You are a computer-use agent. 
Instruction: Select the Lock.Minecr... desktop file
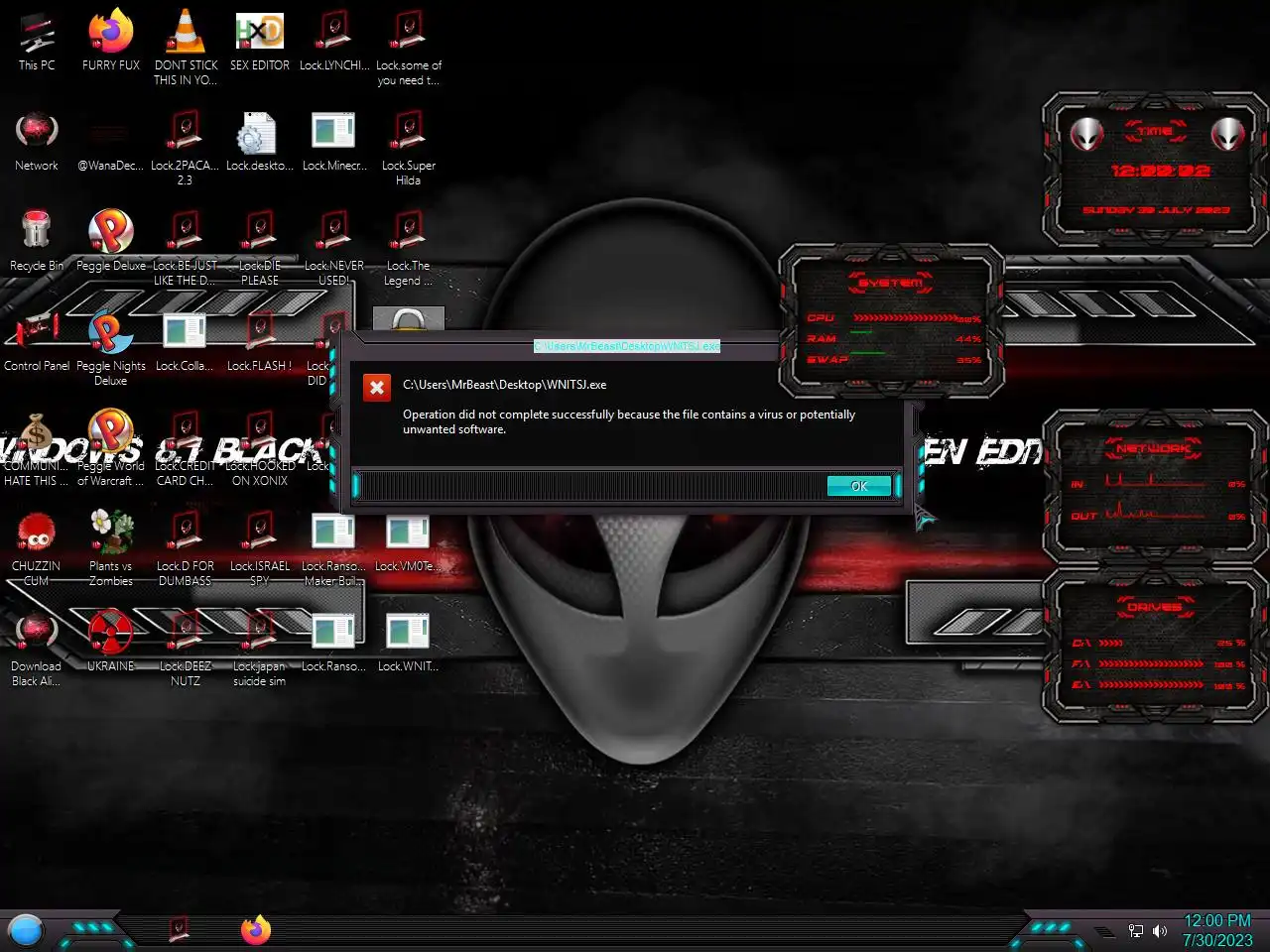tap(334, 142)
